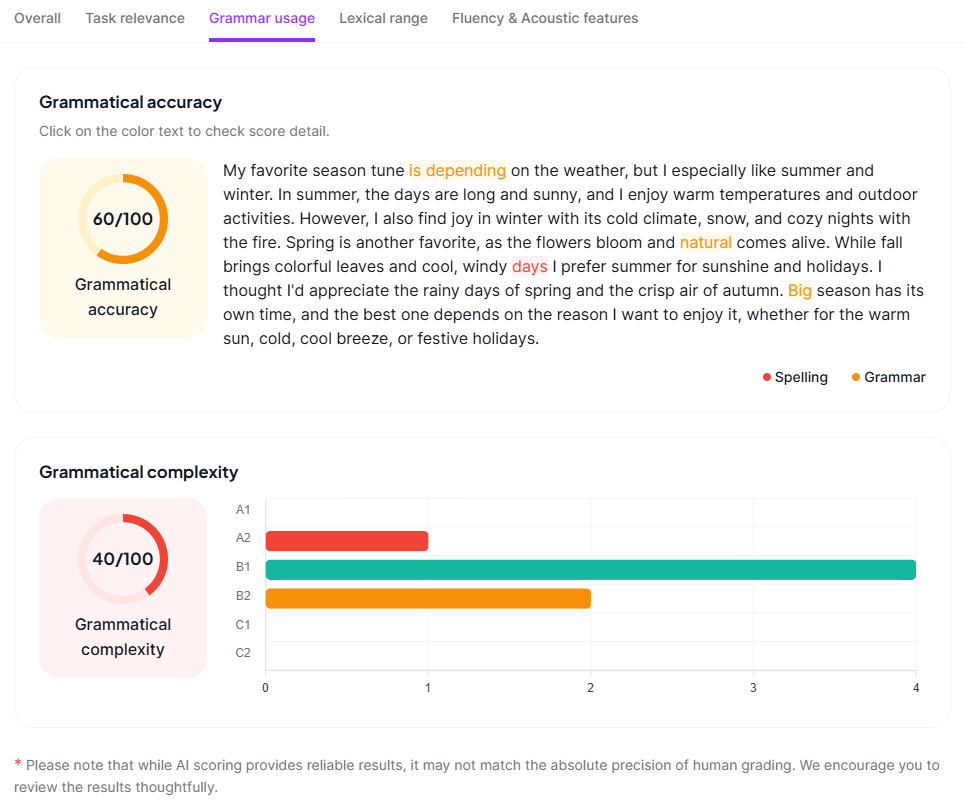The width and height of the screenshot is (964, 803).
Task: Go to Fluency & Acoustic features tab
Action: [545, 18]
